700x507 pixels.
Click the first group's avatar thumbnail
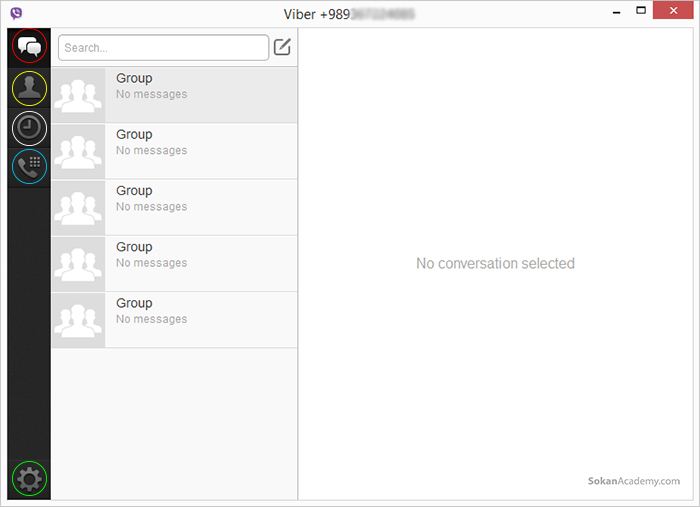(78, 95)
